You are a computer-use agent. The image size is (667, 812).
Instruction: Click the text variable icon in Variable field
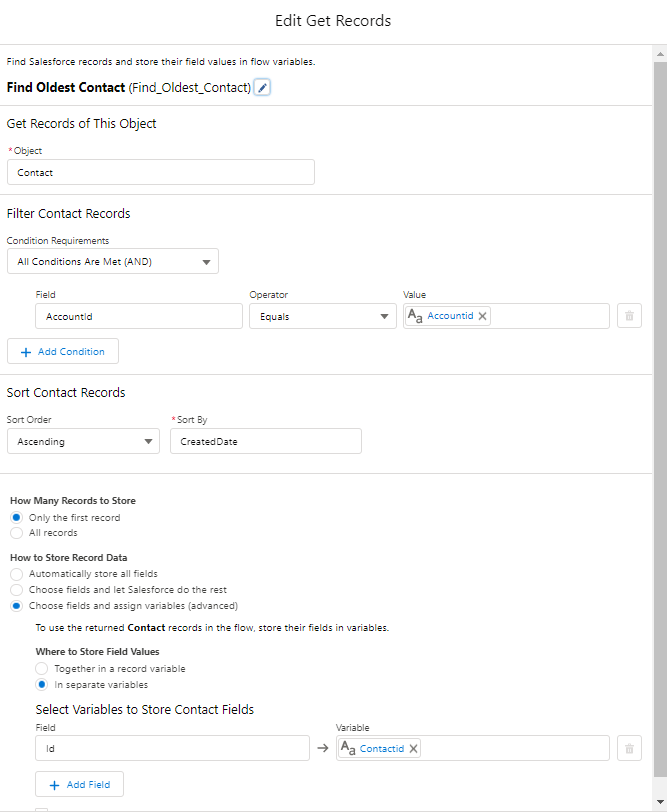click(x=349, y=748)
